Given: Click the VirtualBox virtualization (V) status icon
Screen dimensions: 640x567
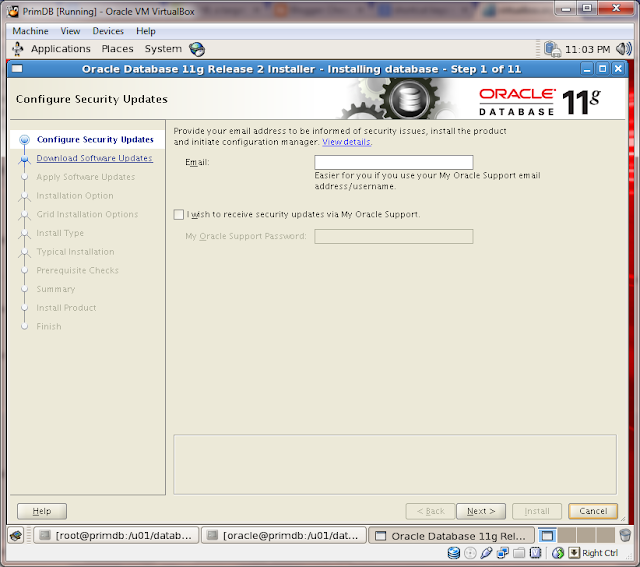Looking at the screenshot, I should point(535,553).
